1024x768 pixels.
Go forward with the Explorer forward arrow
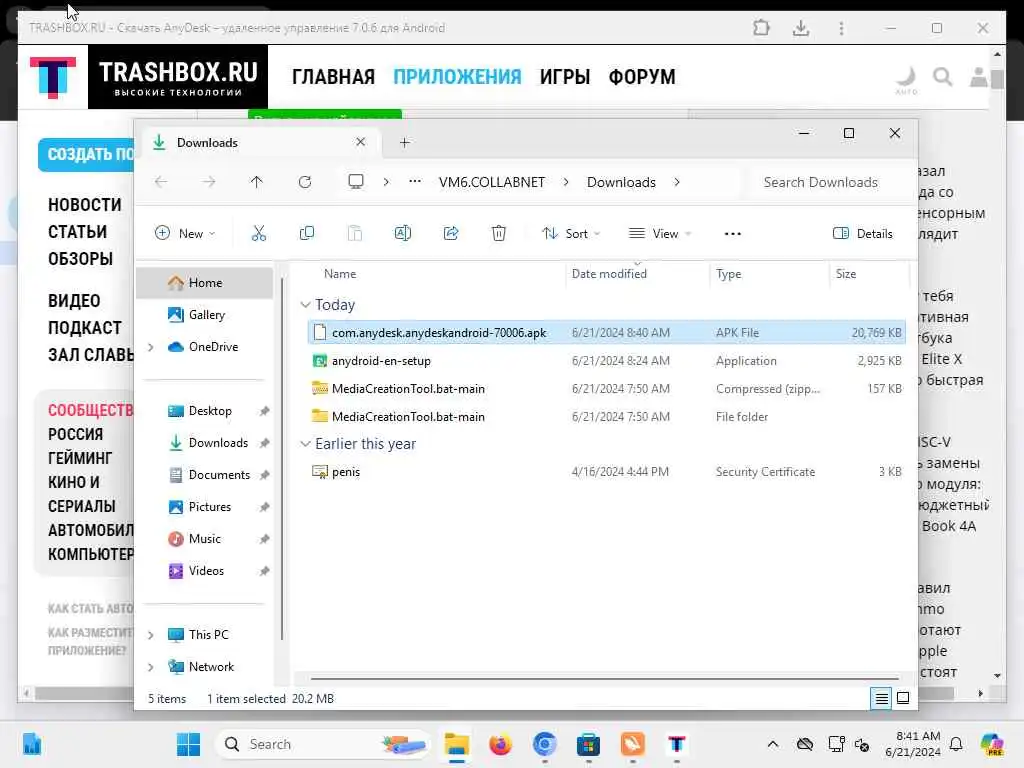pyautogui.click(x=208, y=182)
